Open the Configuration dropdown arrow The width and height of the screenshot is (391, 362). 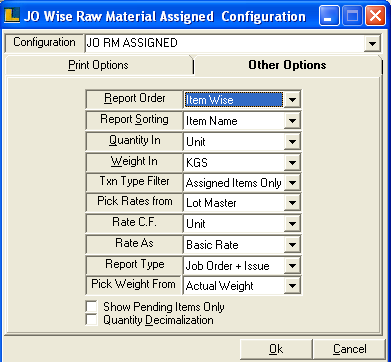(x=372, y=43)
